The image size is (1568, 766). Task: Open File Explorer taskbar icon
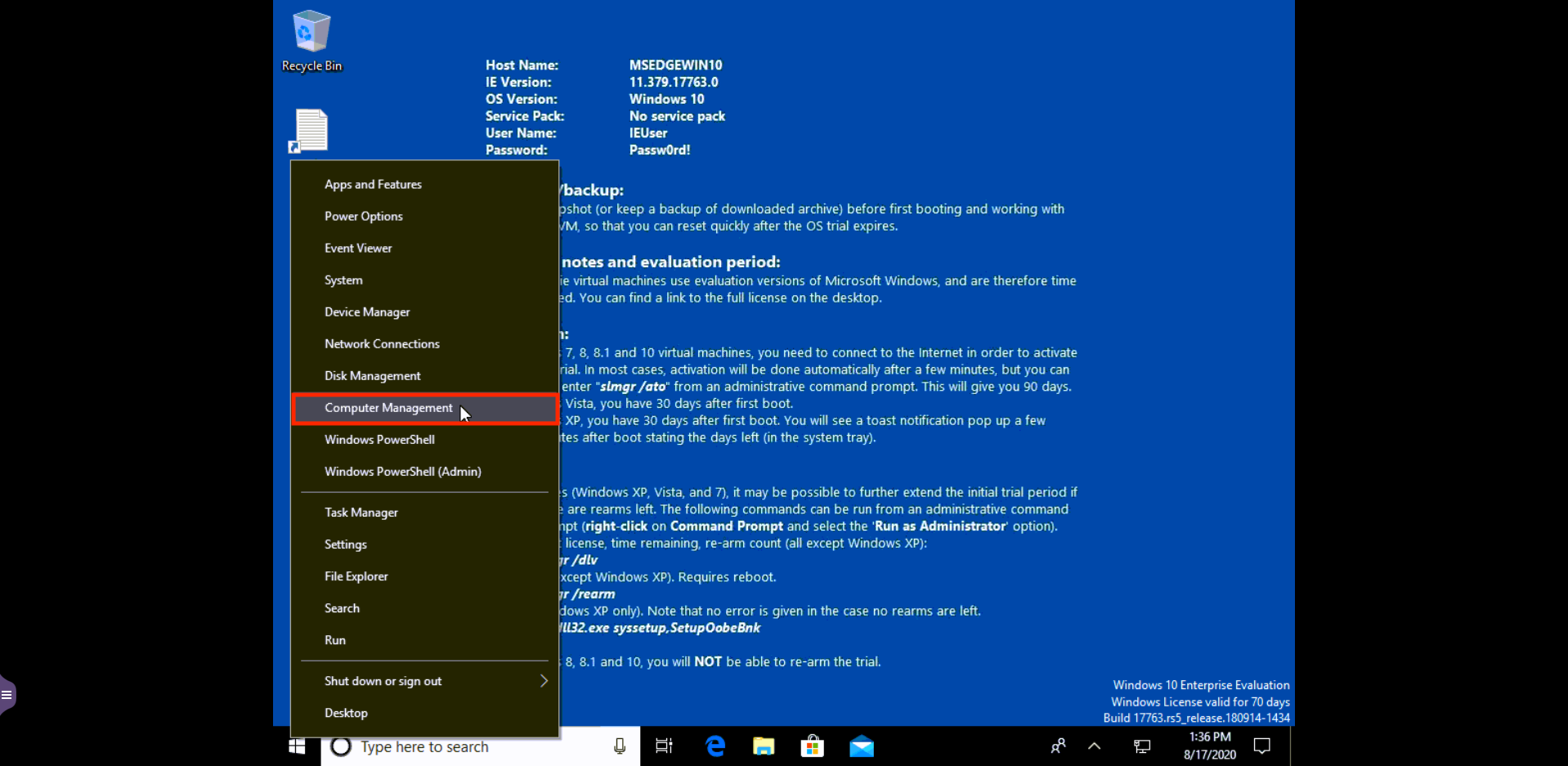click(x=764, y=746)
